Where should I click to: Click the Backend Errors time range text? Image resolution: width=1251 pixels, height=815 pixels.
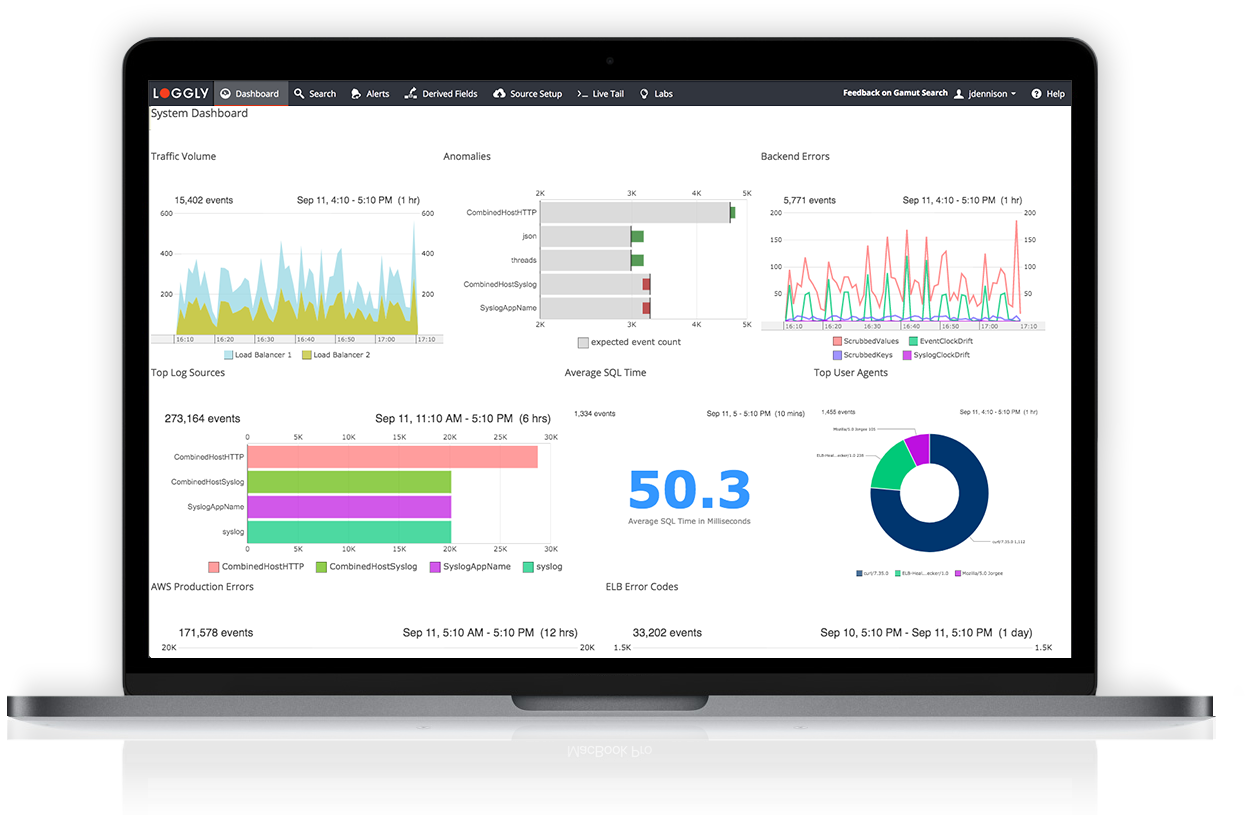tap(963, 200)
